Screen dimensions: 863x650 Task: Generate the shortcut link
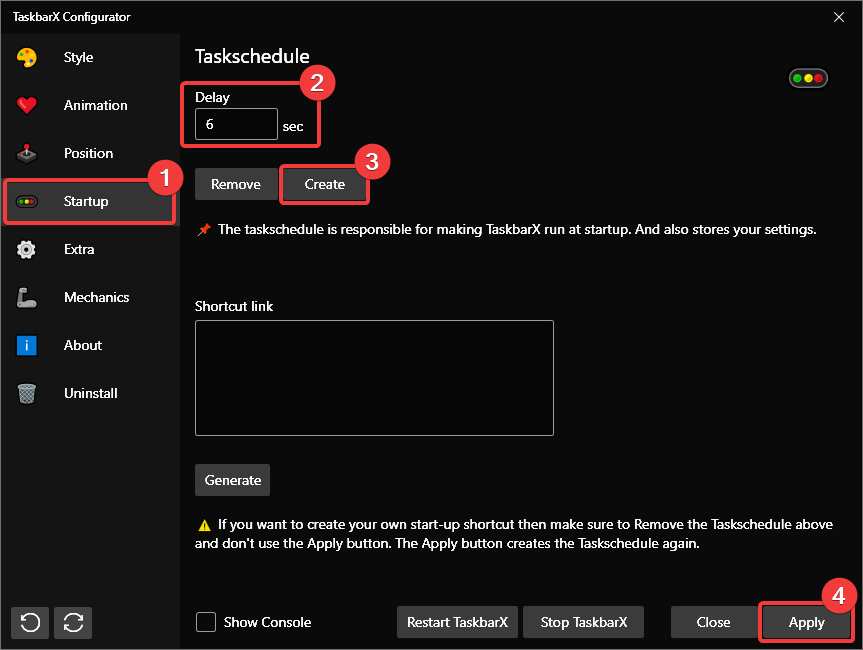coord(233,480)
